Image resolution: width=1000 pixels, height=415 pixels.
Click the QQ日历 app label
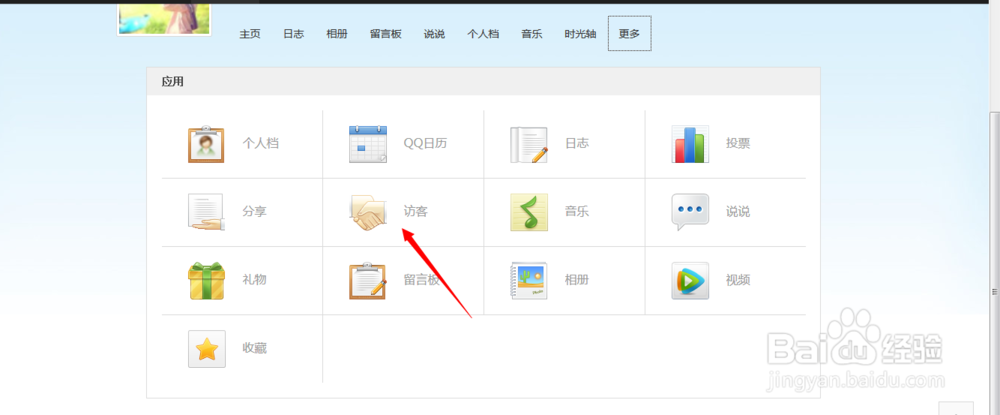tap(425, 143)
